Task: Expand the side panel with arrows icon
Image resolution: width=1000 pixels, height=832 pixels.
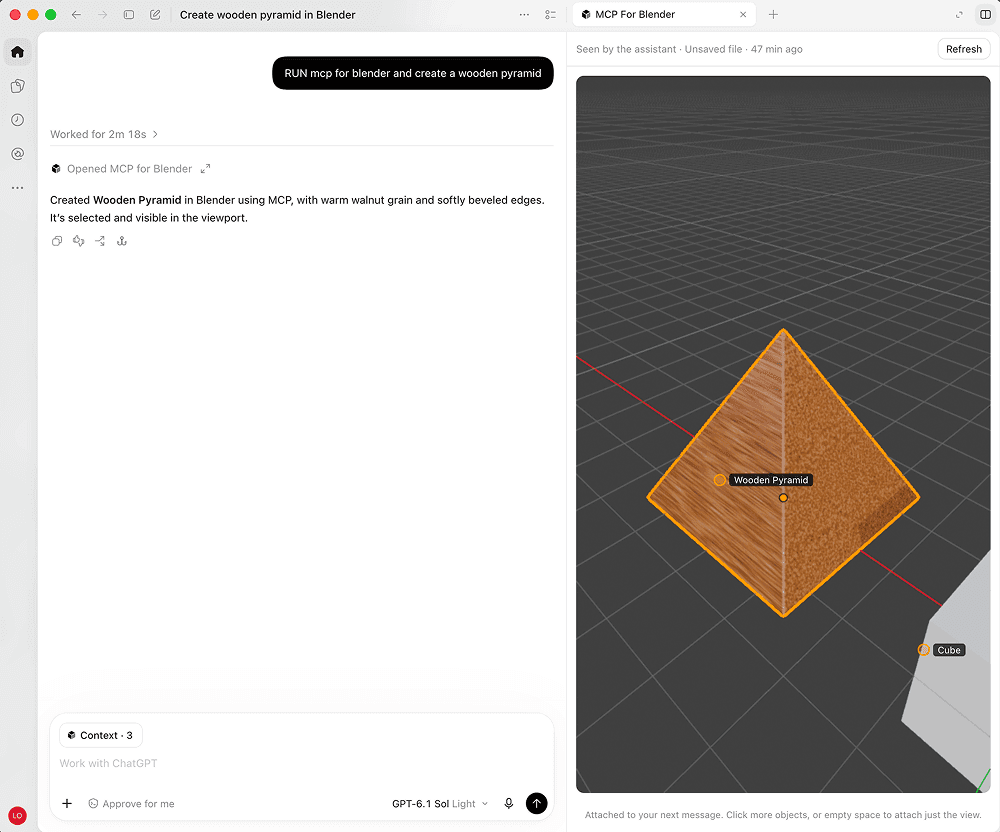Action: pos(959,15)
